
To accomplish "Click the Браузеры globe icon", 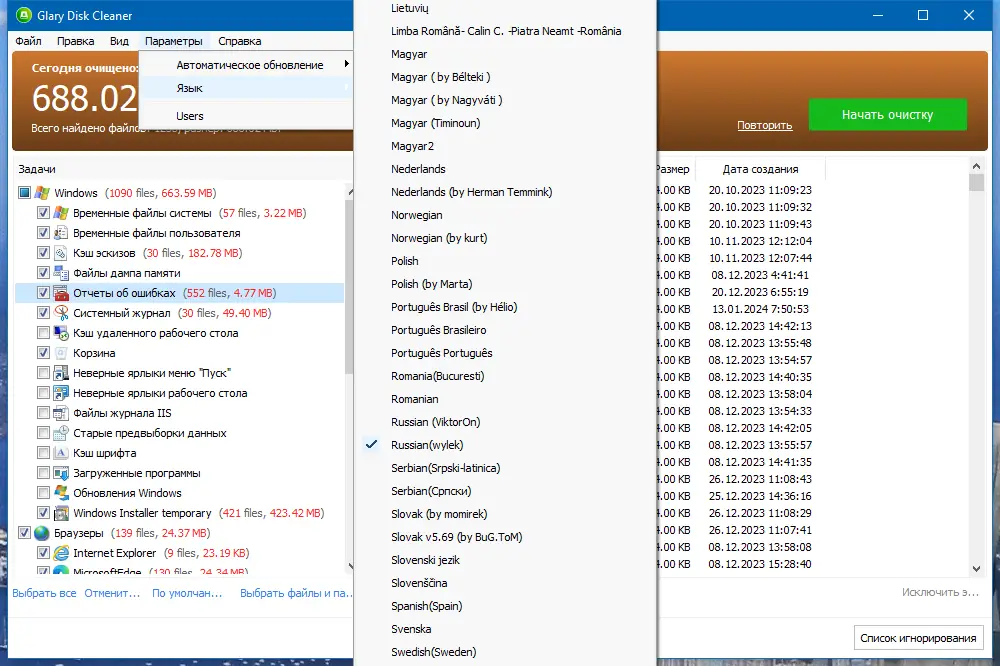I will point(42,533).
